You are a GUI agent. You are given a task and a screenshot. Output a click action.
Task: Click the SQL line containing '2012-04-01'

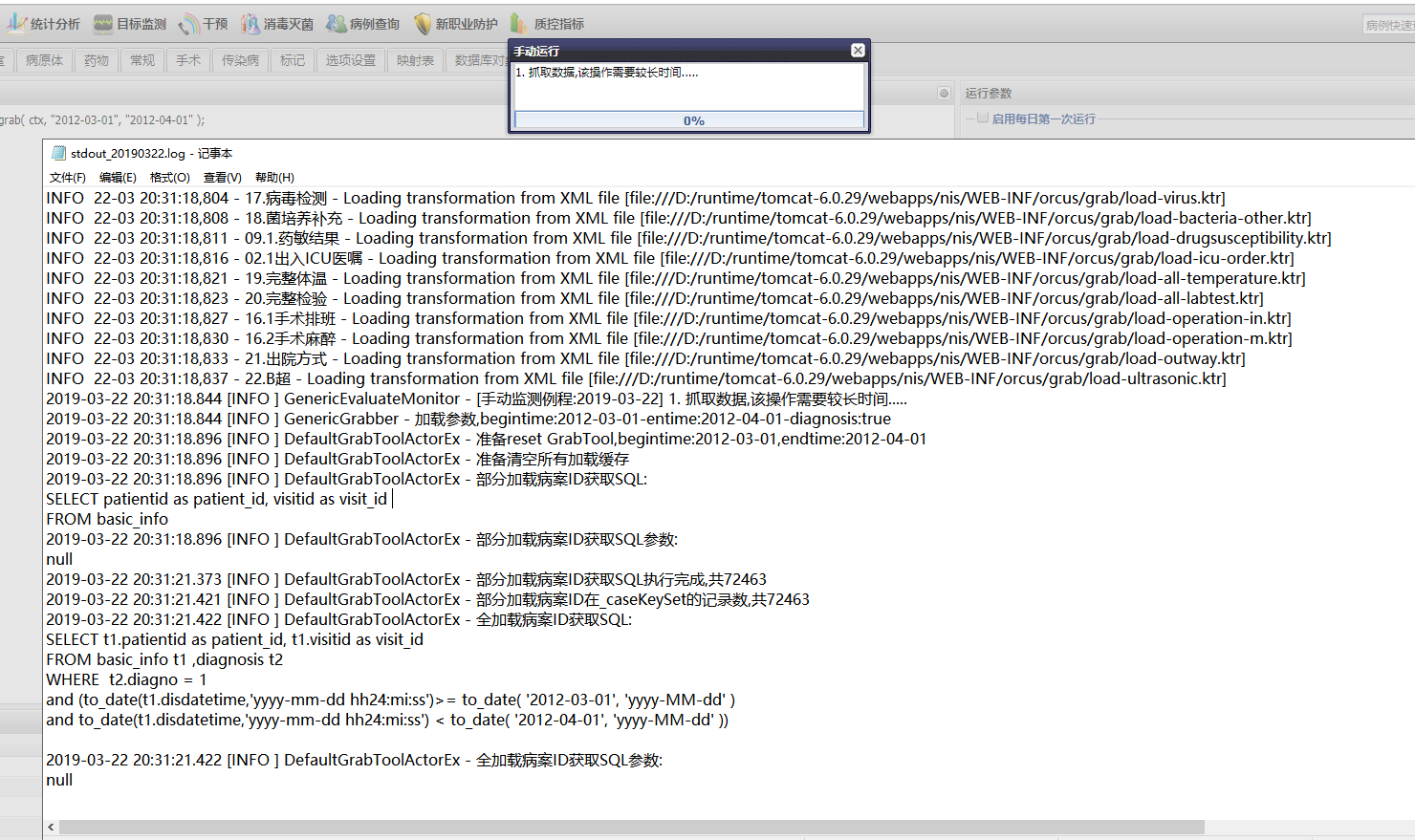(387, 720)
